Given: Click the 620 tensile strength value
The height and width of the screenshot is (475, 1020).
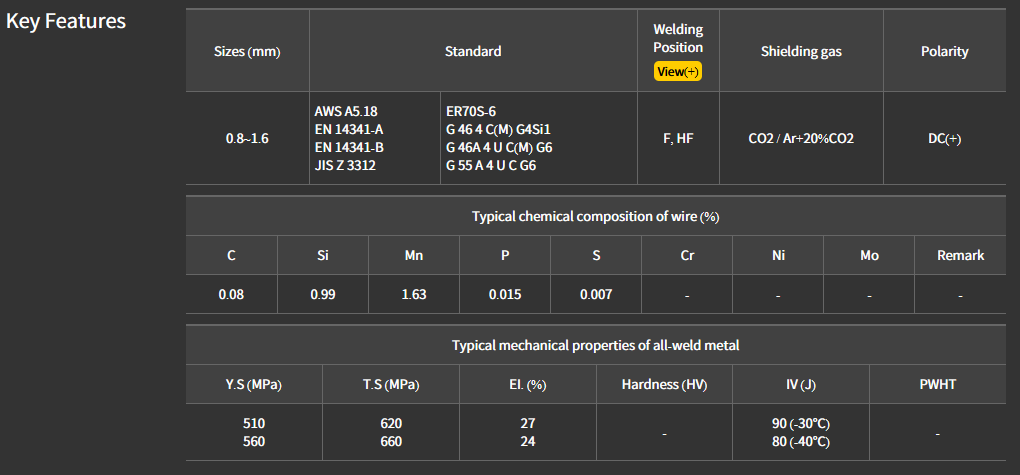Looking at the screenshot, I should click(391, 423).
